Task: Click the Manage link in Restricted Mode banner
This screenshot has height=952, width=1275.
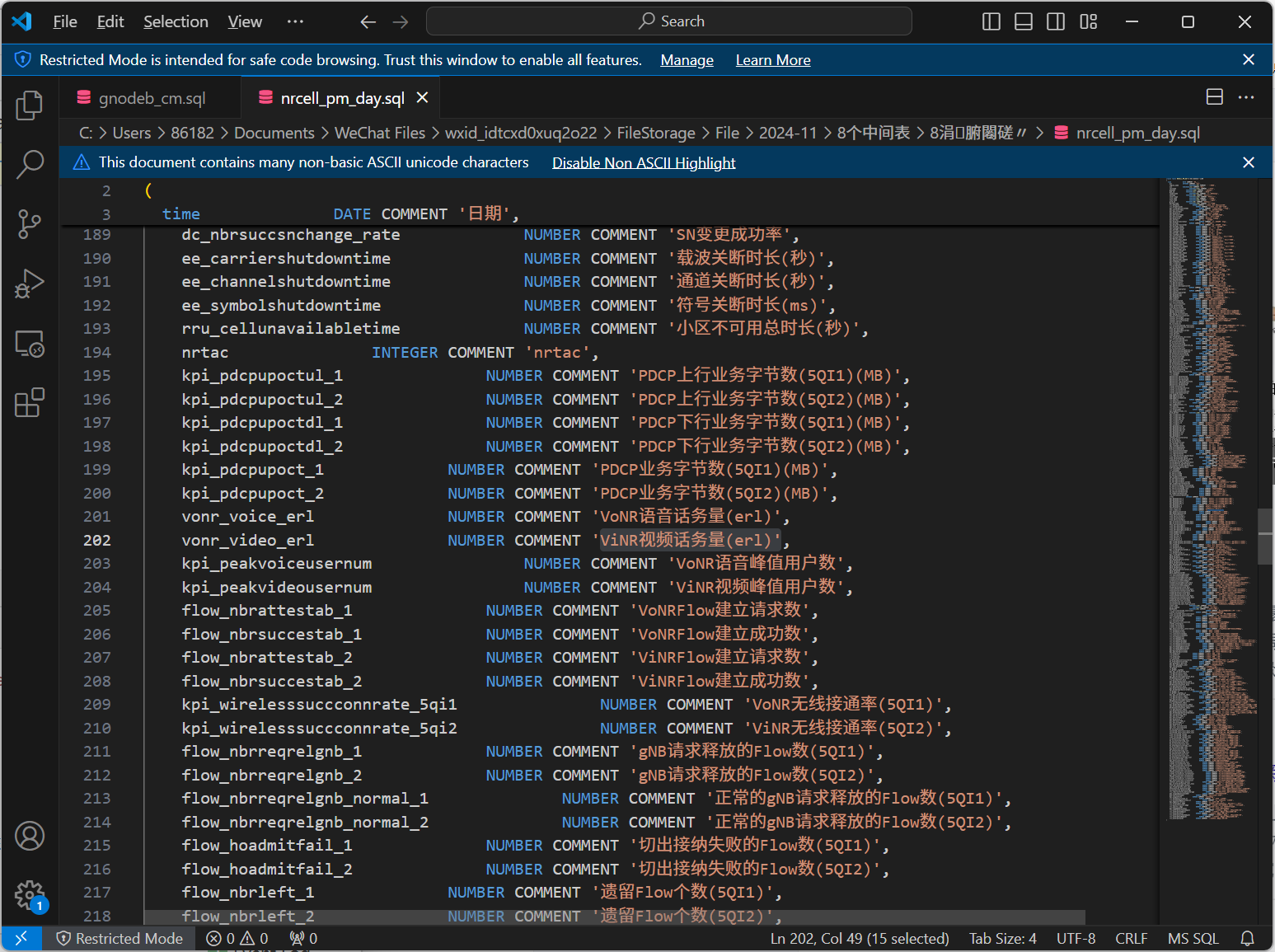Action: (687, 60)
